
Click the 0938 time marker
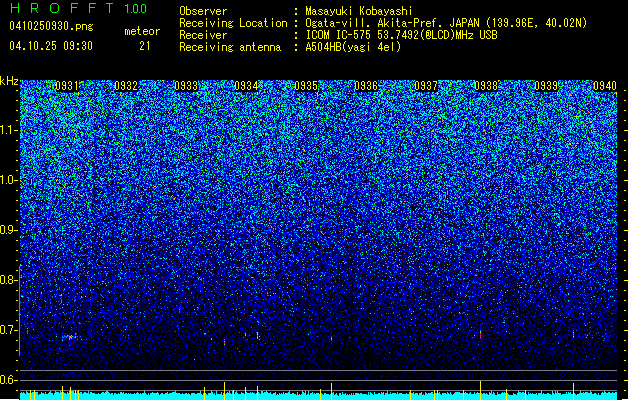(486, 86)
